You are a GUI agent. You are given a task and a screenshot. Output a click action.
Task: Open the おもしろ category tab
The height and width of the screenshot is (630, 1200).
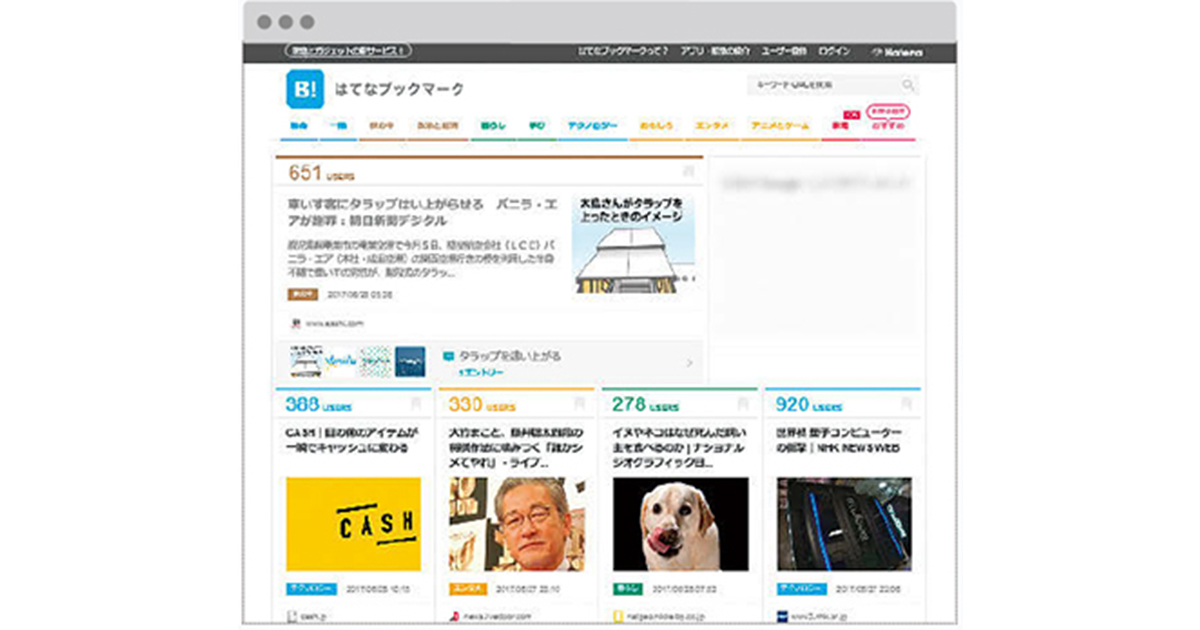click(x=657, y=127)
